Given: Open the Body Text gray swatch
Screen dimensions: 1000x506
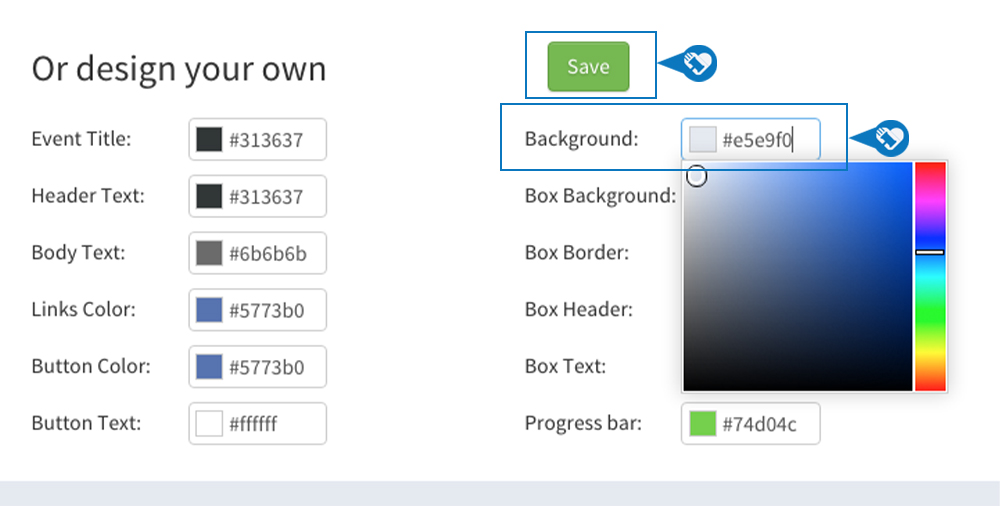Looking at the screenshot, I should tap(209, 253).
